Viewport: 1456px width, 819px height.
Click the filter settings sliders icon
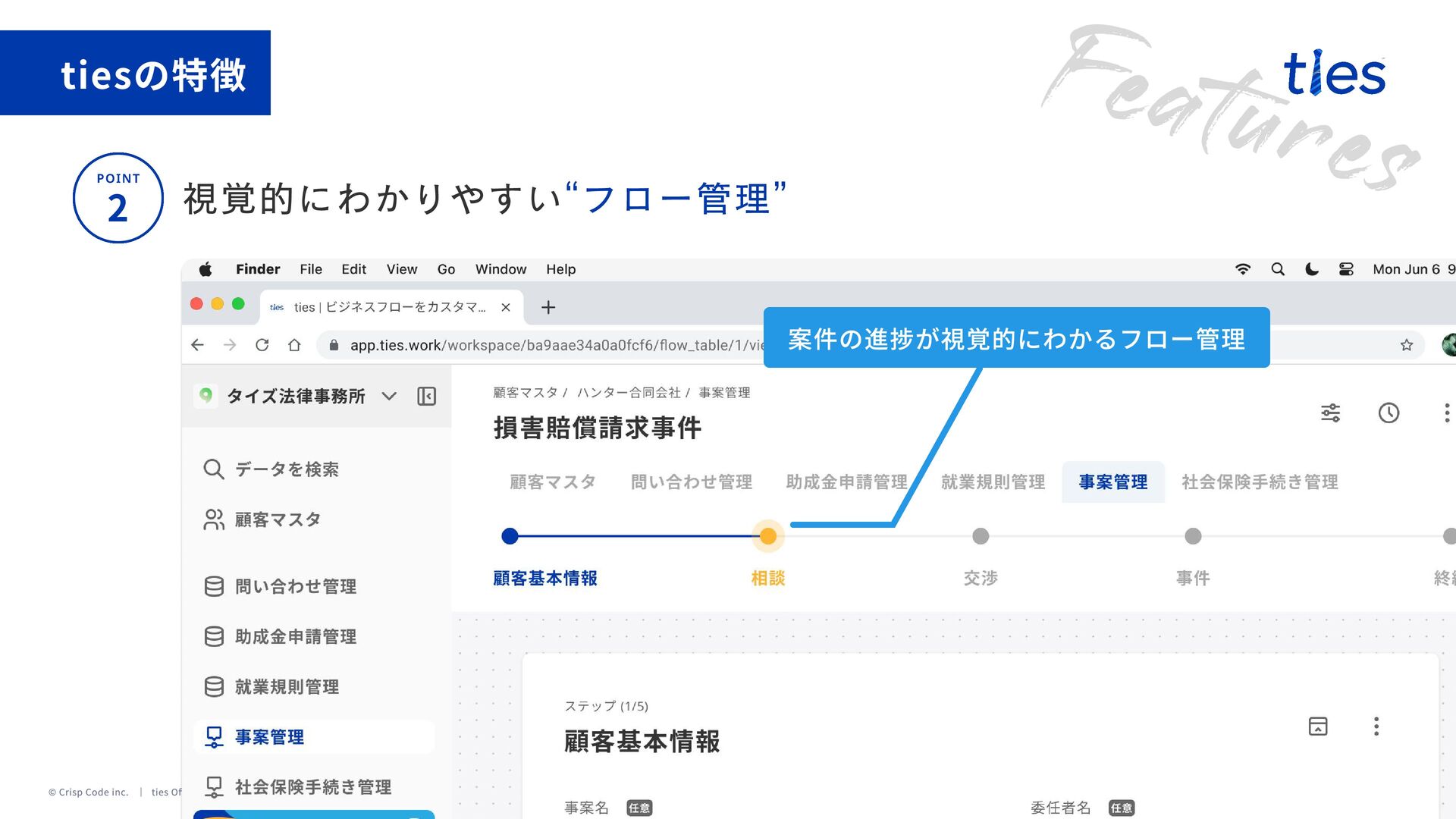click(x=1330, y=413)
